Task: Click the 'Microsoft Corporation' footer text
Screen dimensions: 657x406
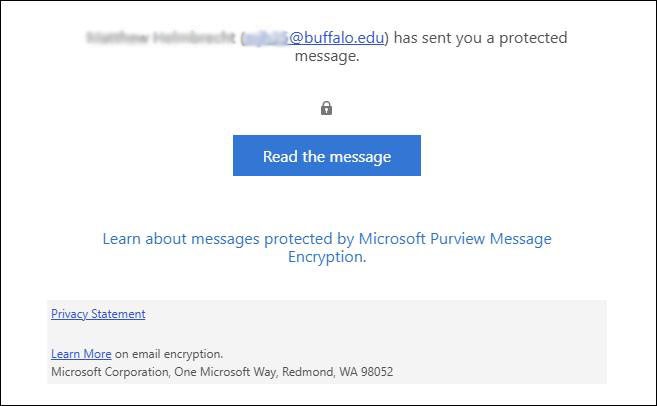Action: pyautogui.click(x=98, y=372)
